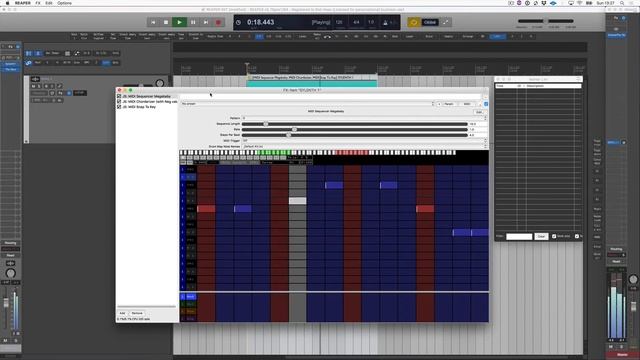Click the Rate slider handle

click(294, 129)
